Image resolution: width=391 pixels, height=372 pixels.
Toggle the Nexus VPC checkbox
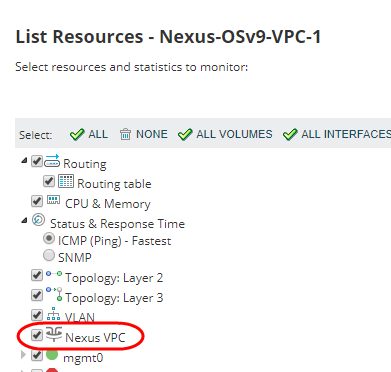[37, 335]
